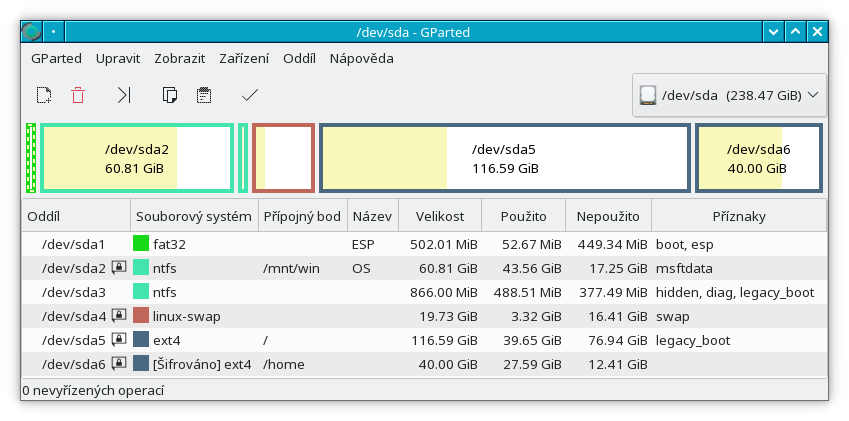Click the green fat32 color swatch of /dev/sda1

pos(141,244)
